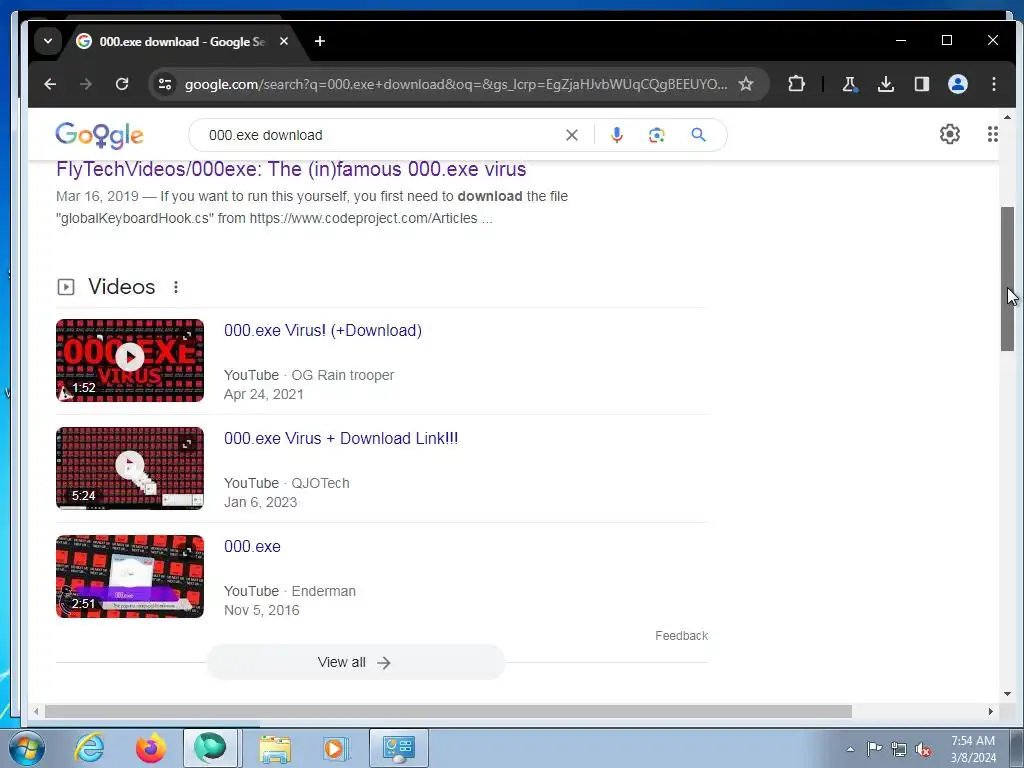Screen dimensions: 1024x768
Task: Open the Chrome profile avatar
Action: [x=957, y=84]
